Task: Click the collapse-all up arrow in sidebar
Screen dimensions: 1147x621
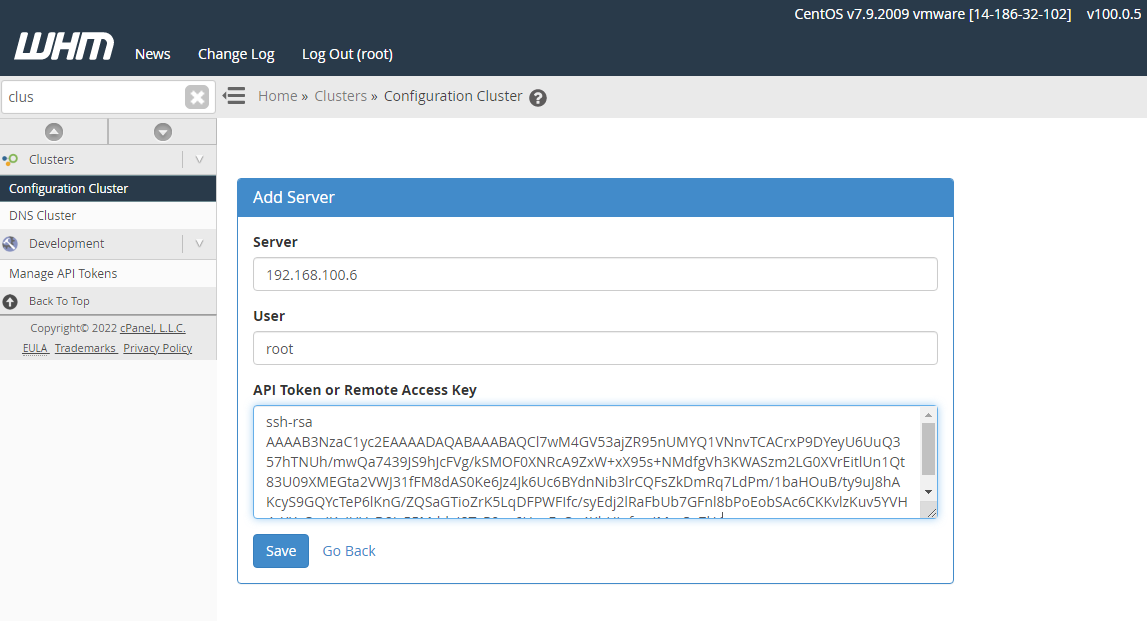Action: pyautogui.click(x=54, y=132)
